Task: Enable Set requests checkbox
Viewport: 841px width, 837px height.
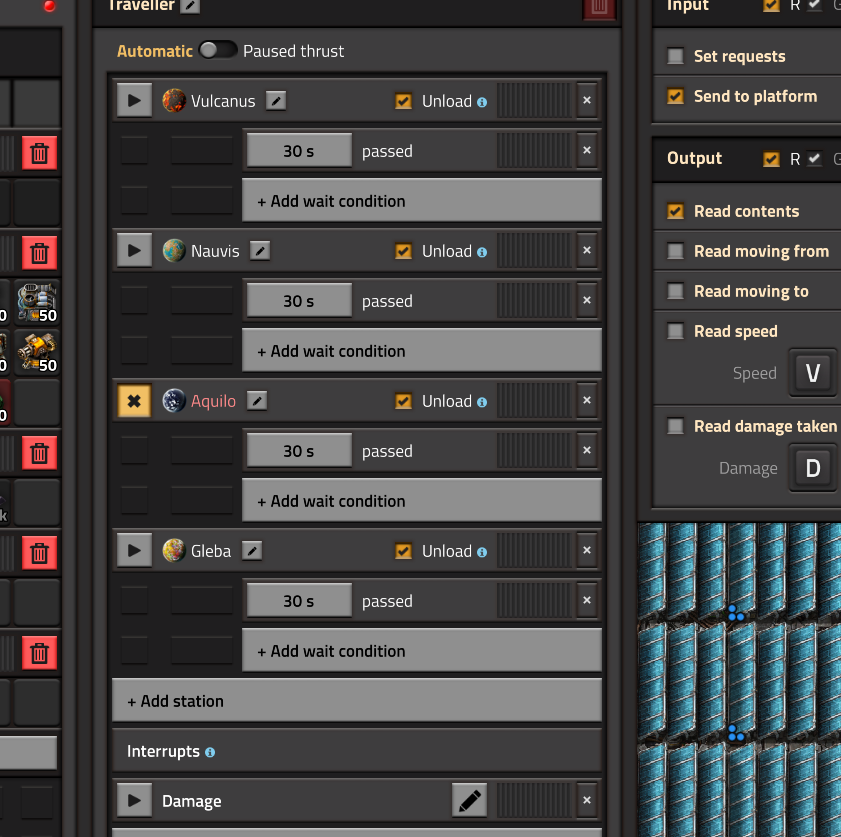Action: [x=675, y=56]
